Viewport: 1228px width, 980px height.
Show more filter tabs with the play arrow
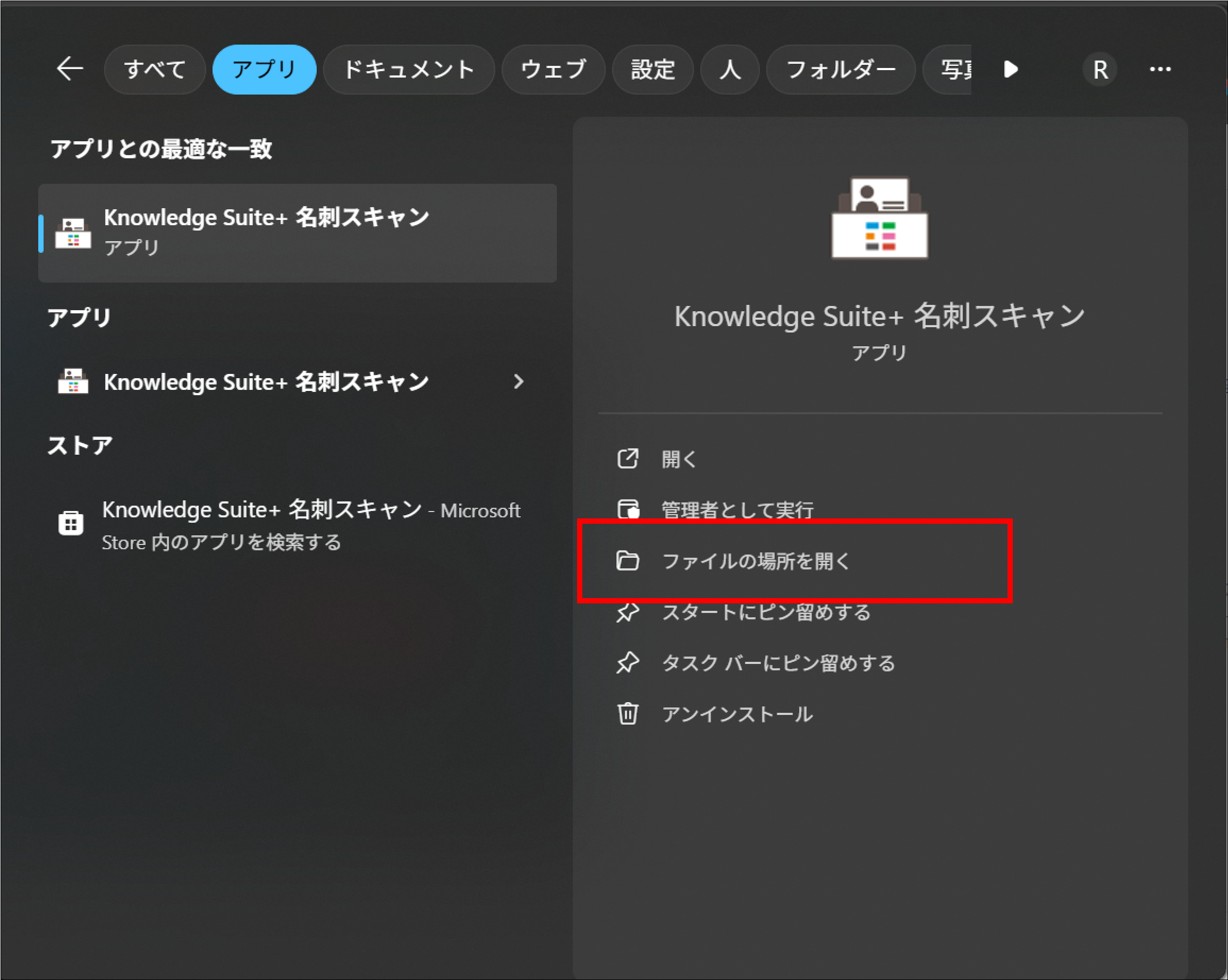tap(1011, 70)
